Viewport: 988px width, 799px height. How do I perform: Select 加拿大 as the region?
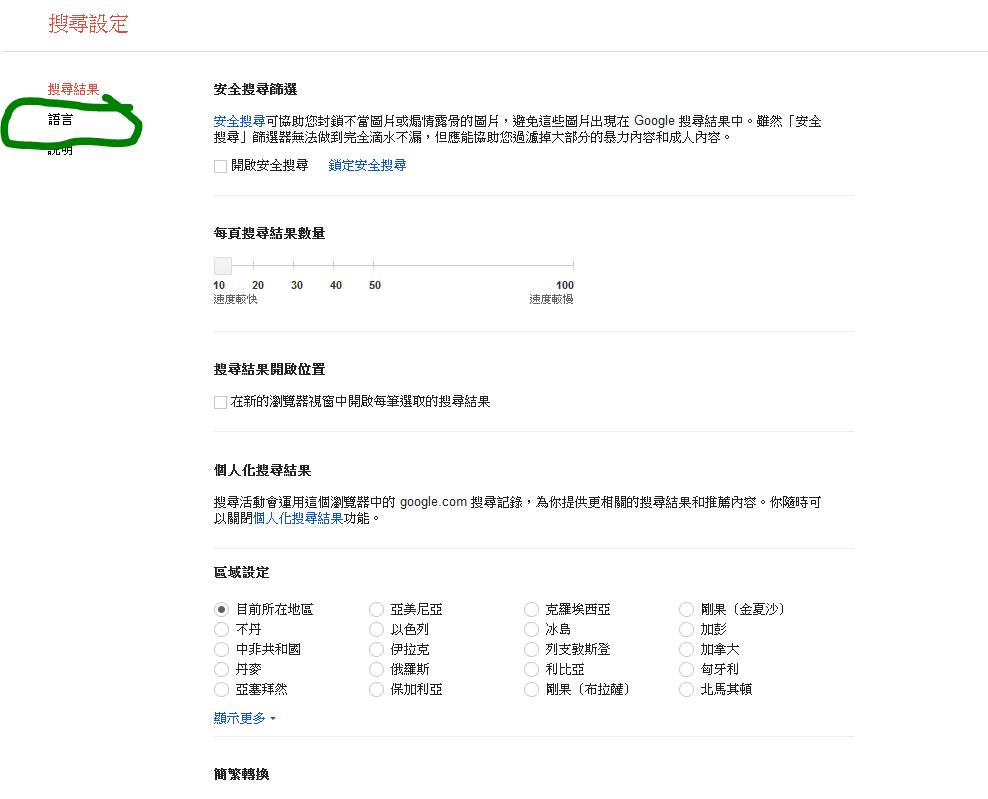coord(687,649)
